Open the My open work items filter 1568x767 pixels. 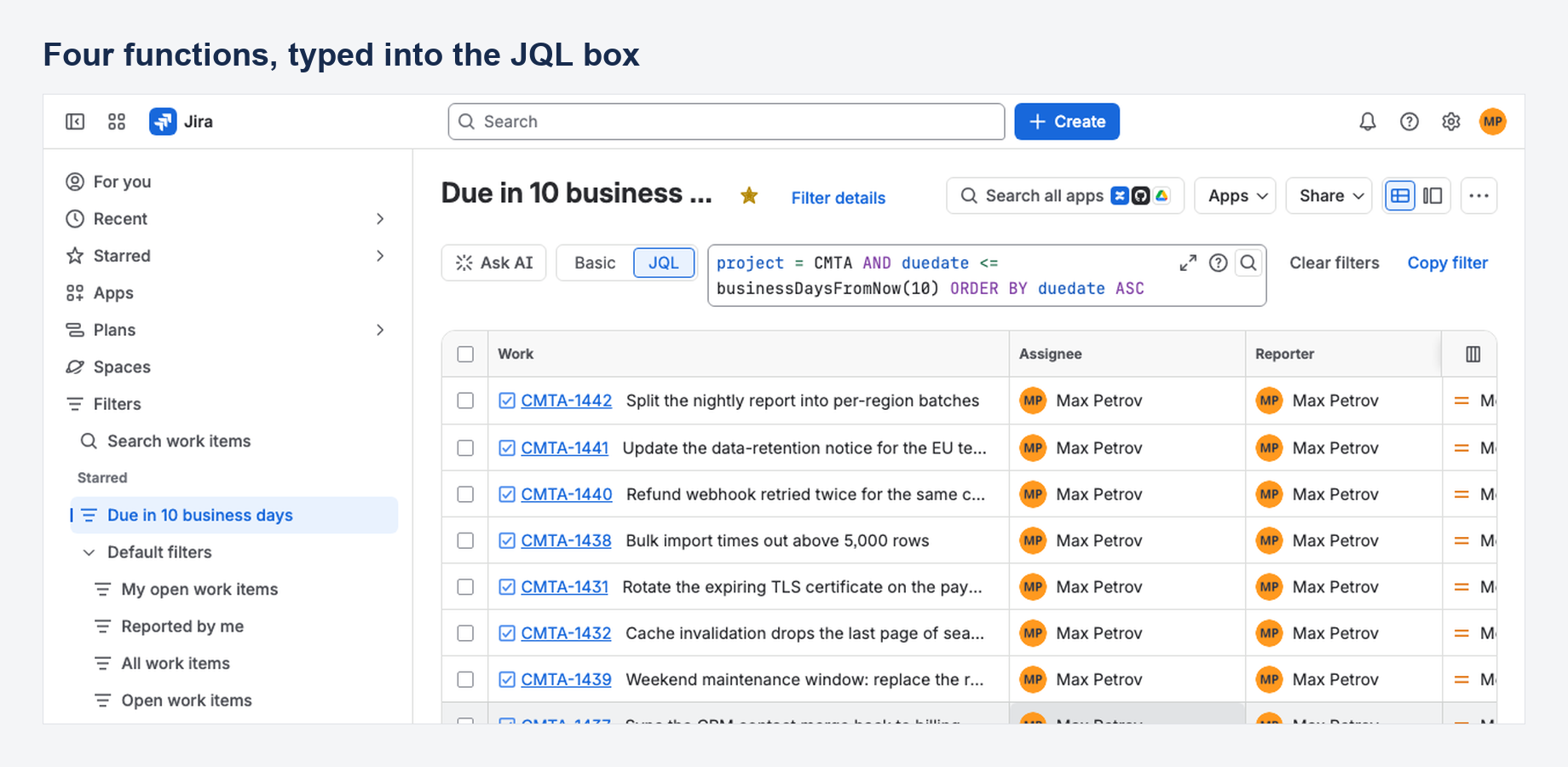(199, 590)
